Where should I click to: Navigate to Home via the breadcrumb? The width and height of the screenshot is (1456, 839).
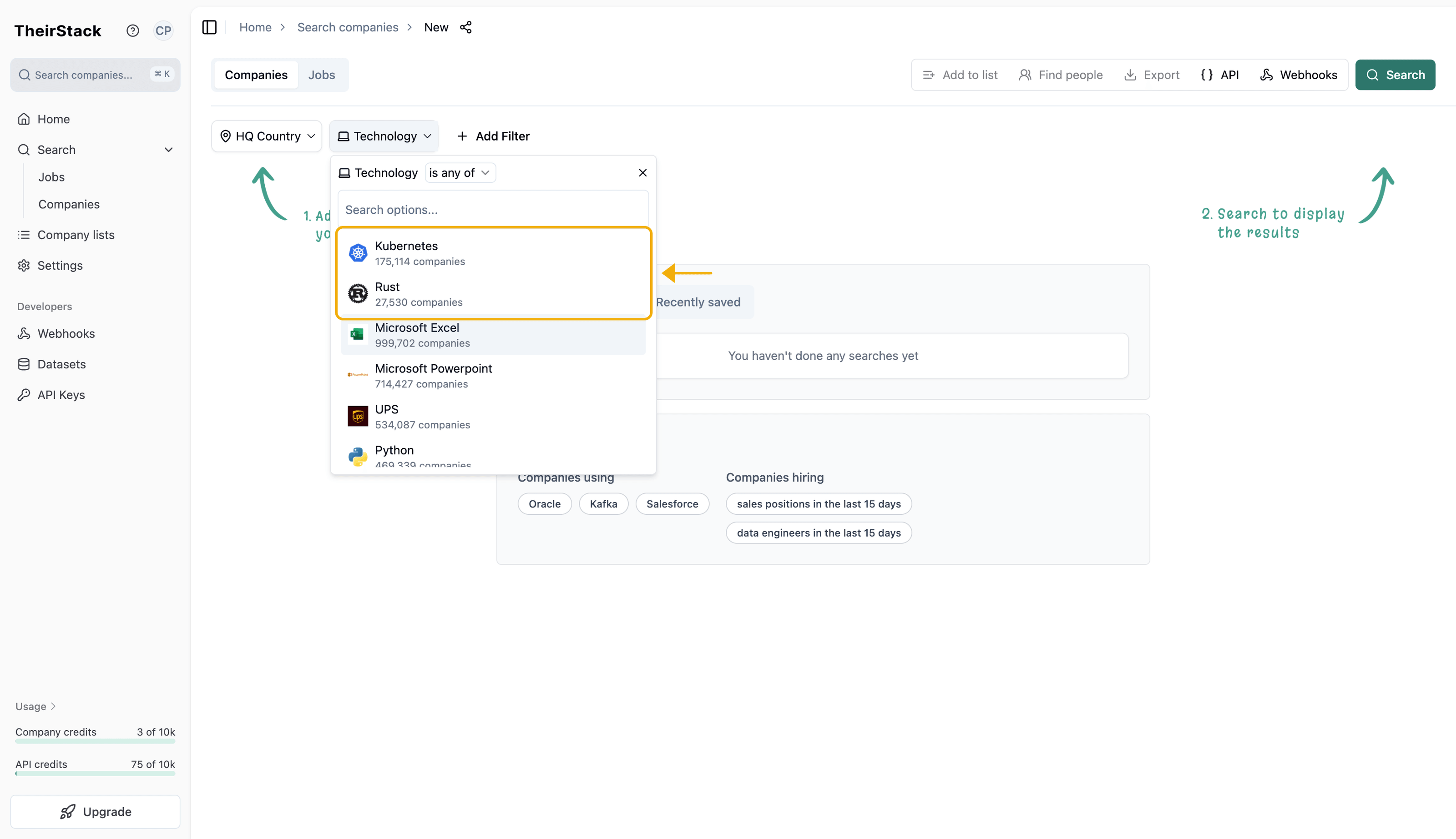255,27
